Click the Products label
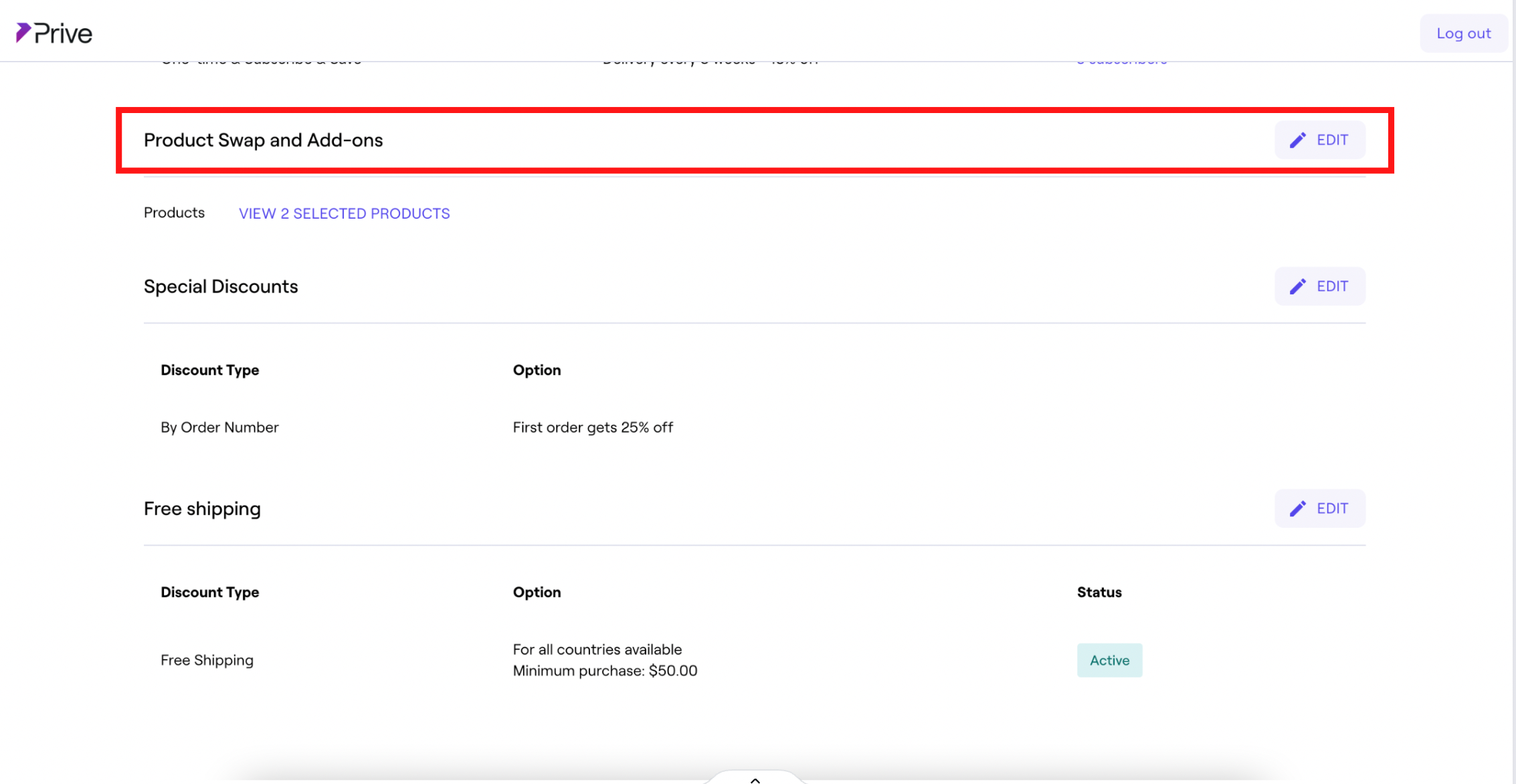The image size is (1516, 784). (174, 213)
